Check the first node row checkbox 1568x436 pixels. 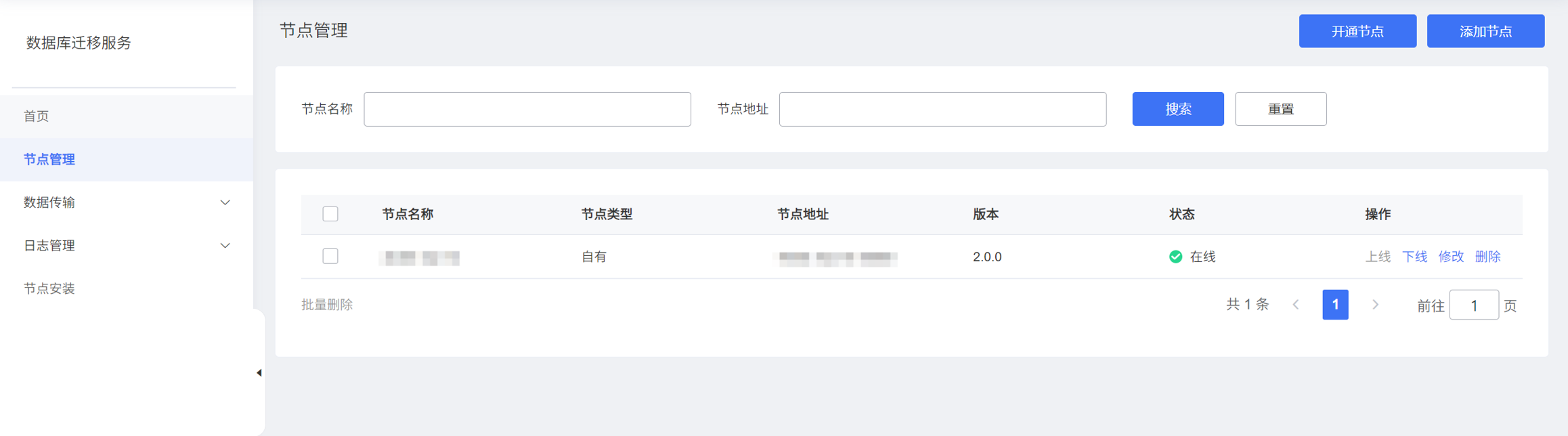tap(330, 257)
